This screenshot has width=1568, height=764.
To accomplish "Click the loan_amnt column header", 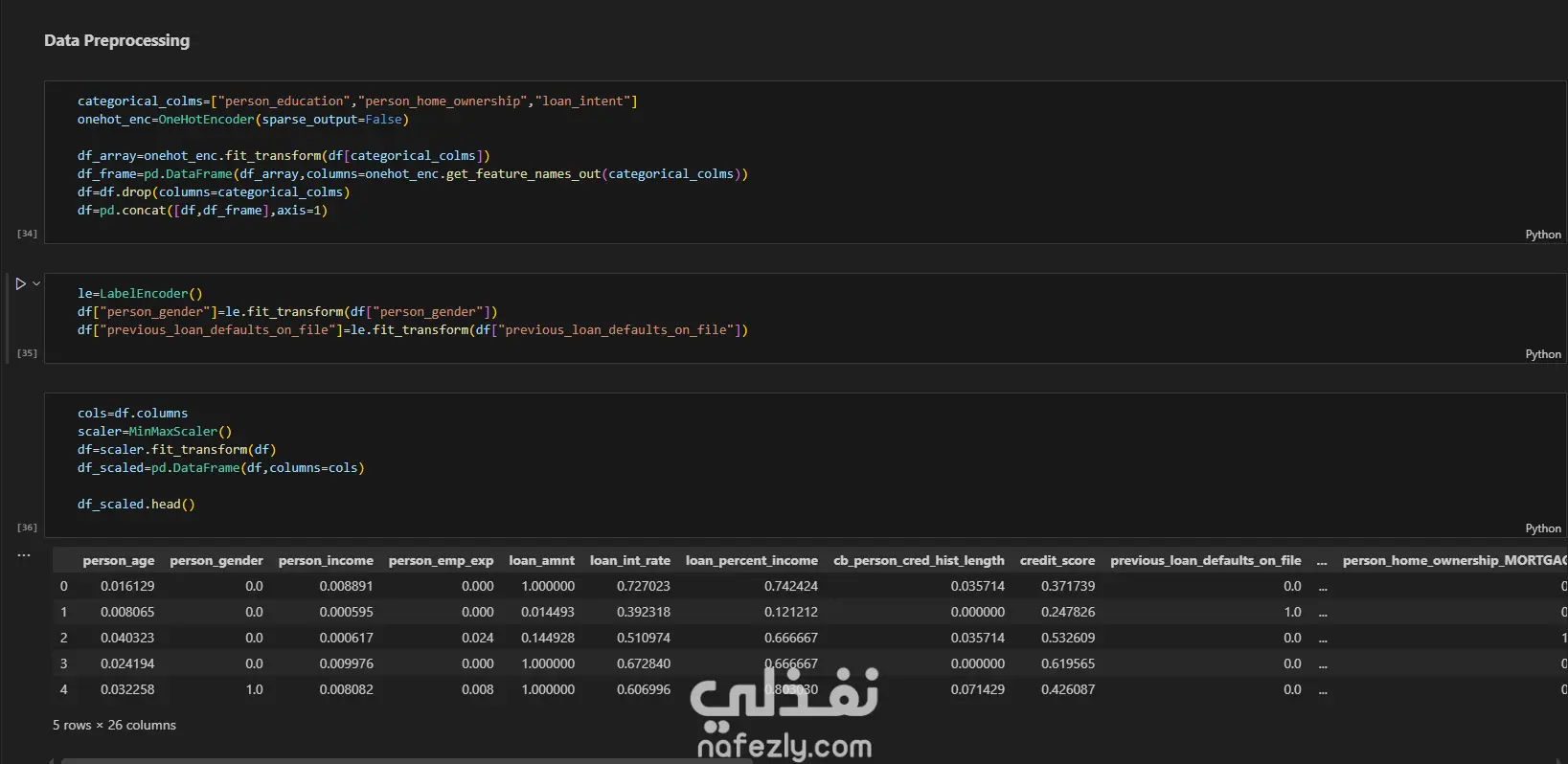I will tap(542, 561).
